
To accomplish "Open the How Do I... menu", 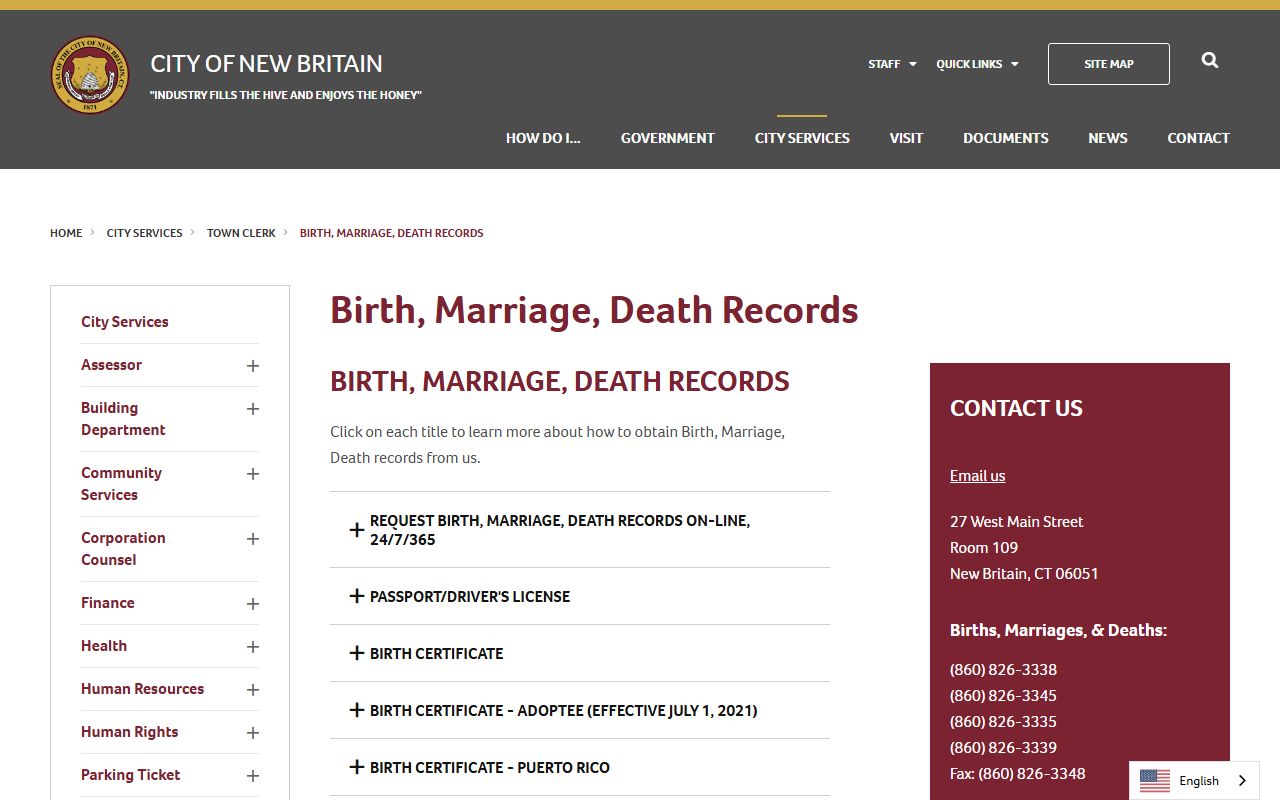I will click(x=543, y=138).
